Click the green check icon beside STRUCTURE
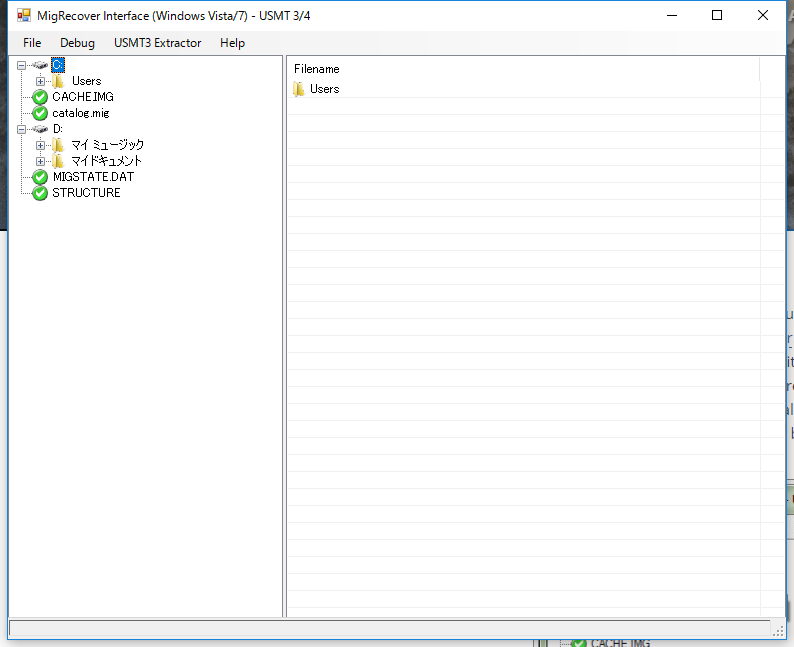Image resolution: width=794 pixels, height=647 pixels. (40, 193)
